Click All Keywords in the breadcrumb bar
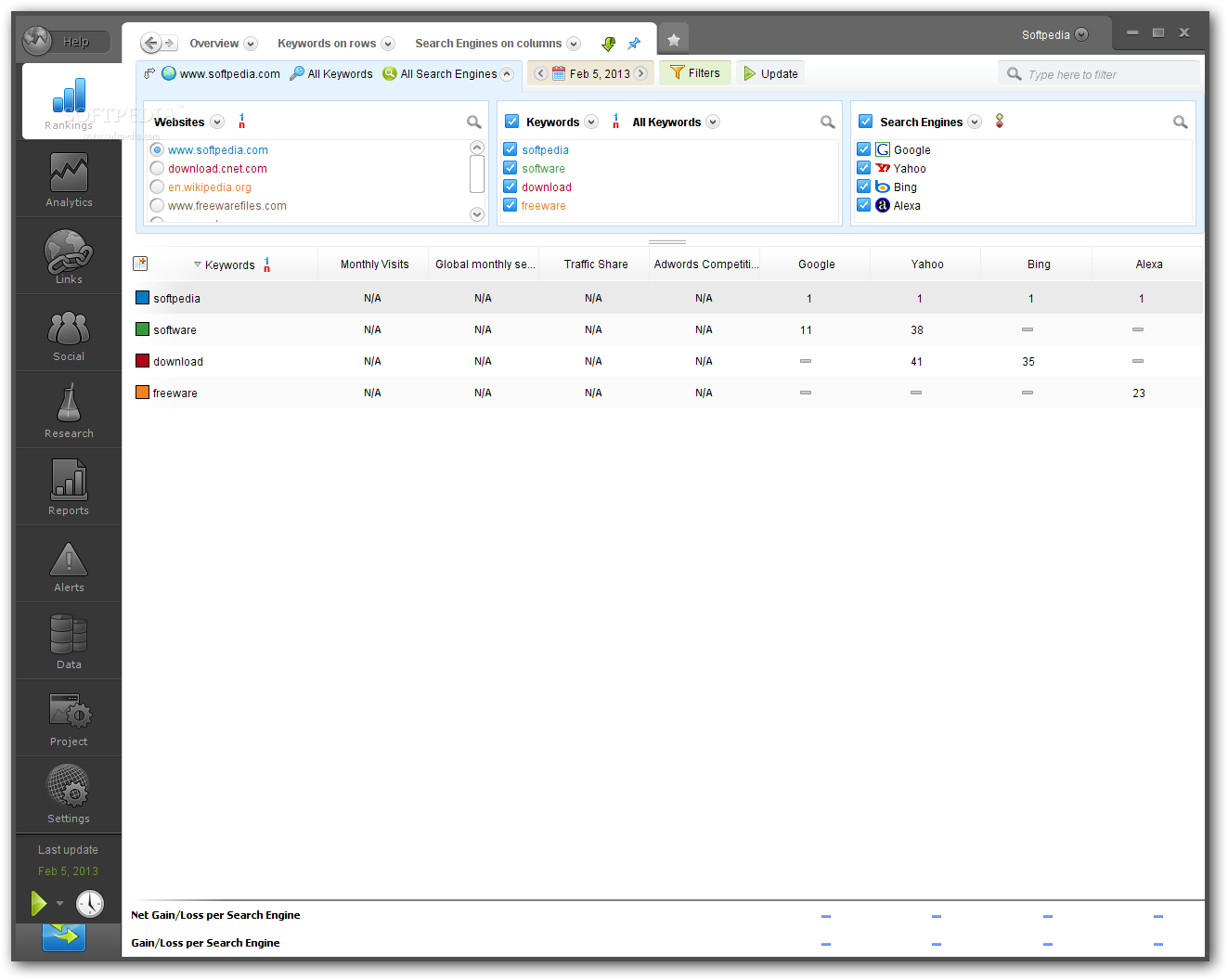 click(x=331, y=74)
